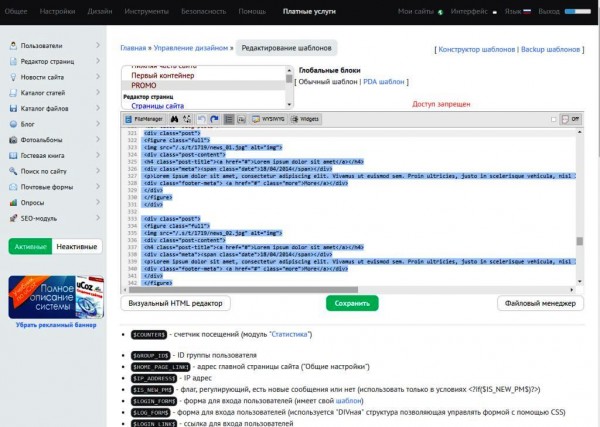Open the Интерфейс dropdown

click(474, 11)
